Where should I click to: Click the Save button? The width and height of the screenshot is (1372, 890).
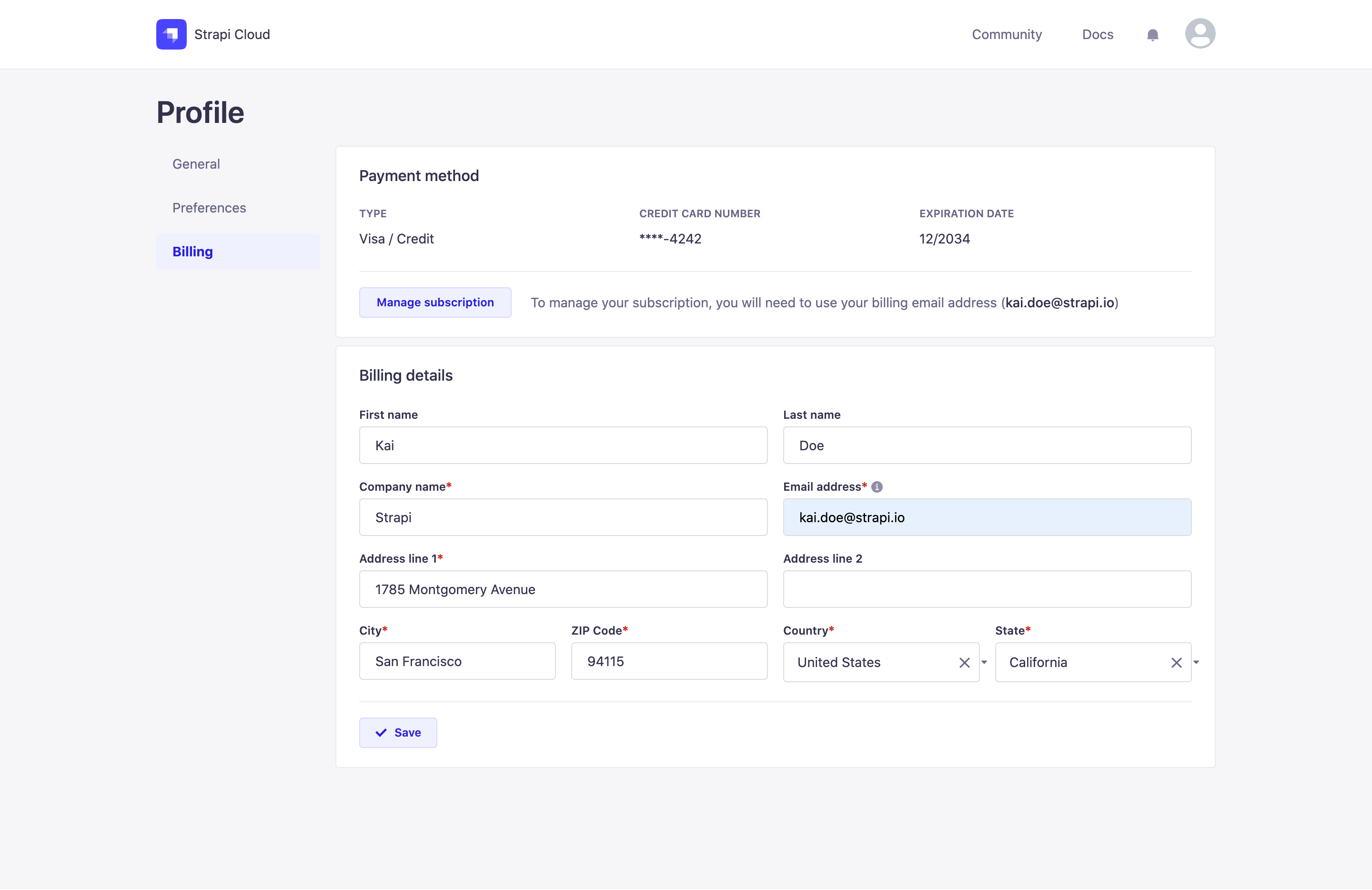click(397, 732)
